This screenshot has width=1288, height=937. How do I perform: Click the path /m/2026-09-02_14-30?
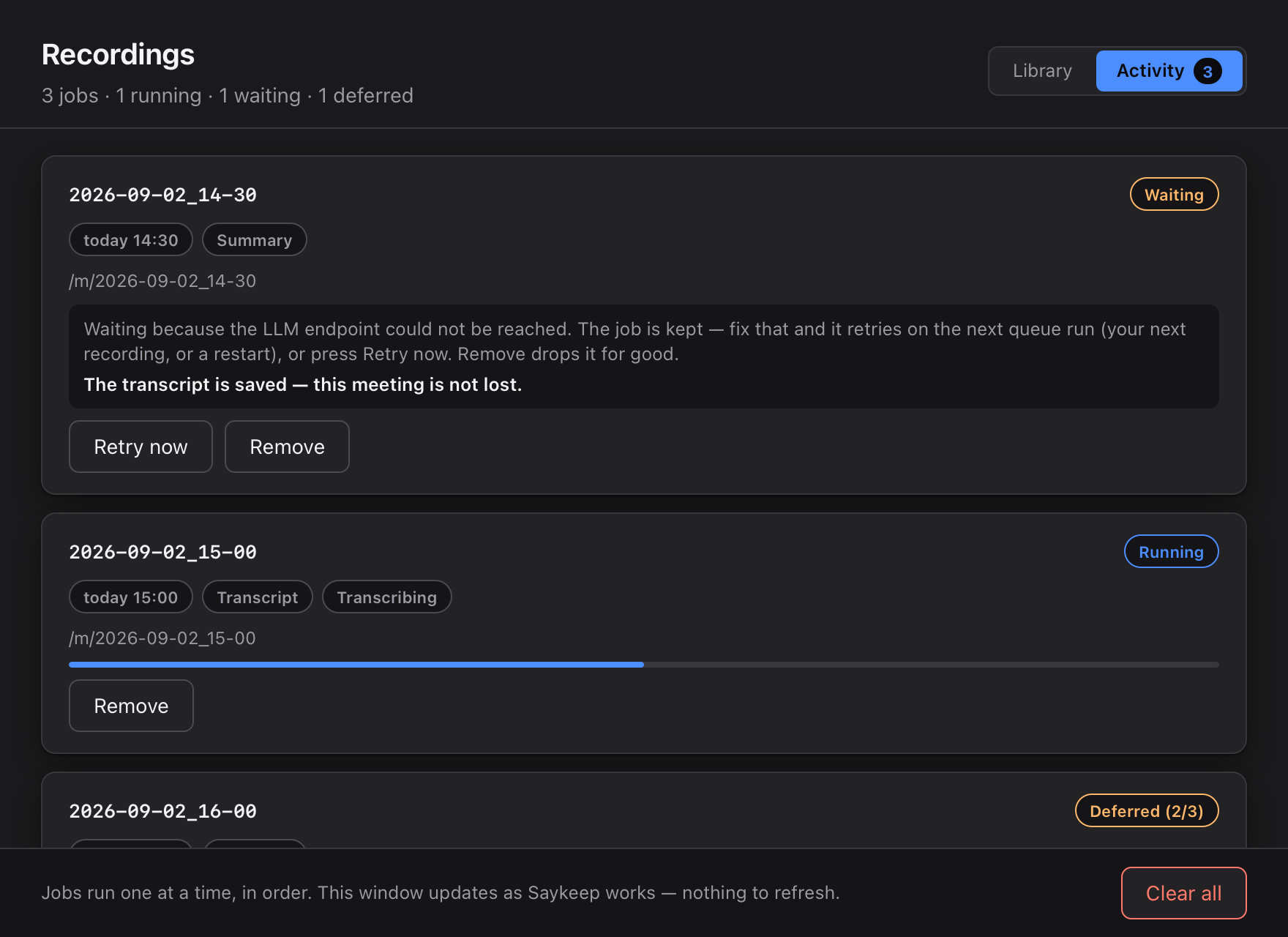(162, 281)
